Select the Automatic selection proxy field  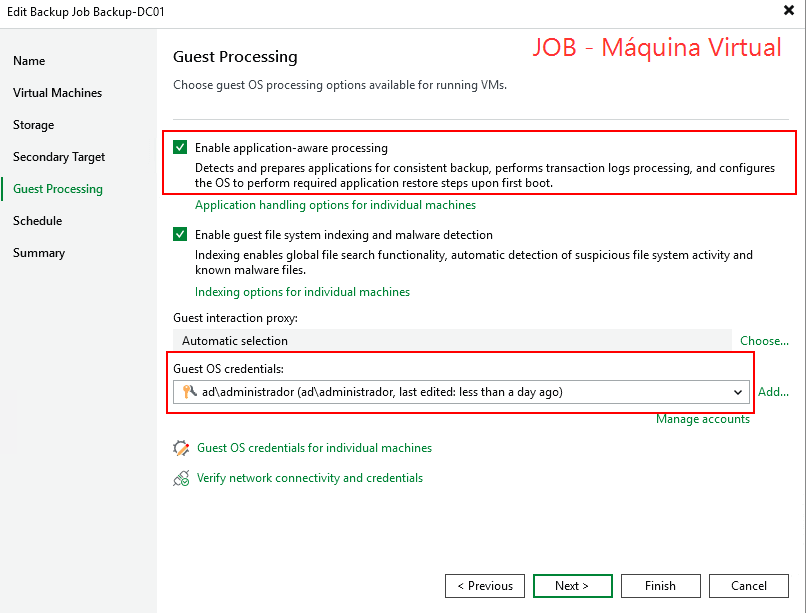tap(450, 341)
